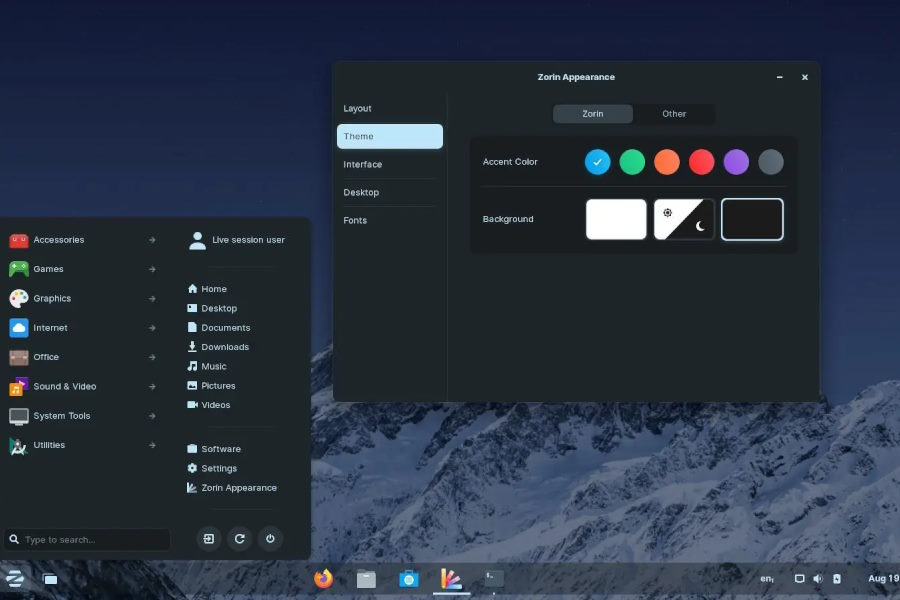
Task: Open Firefox from the taskbar
Action: 323,578
